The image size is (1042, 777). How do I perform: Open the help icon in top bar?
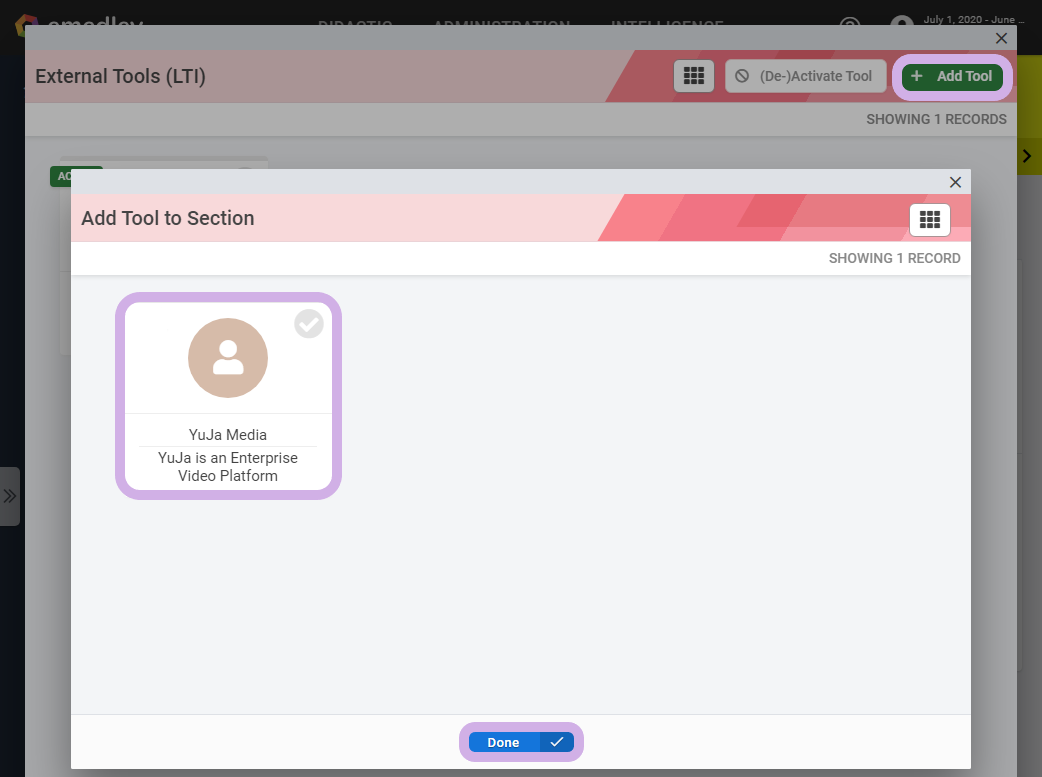850,25
